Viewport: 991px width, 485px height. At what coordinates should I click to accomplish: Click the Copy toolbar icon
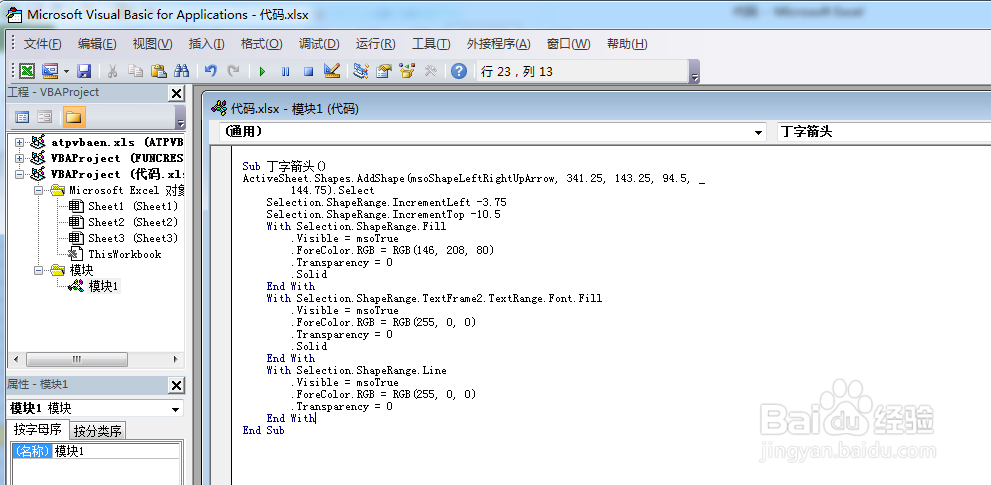coord(135,71)
